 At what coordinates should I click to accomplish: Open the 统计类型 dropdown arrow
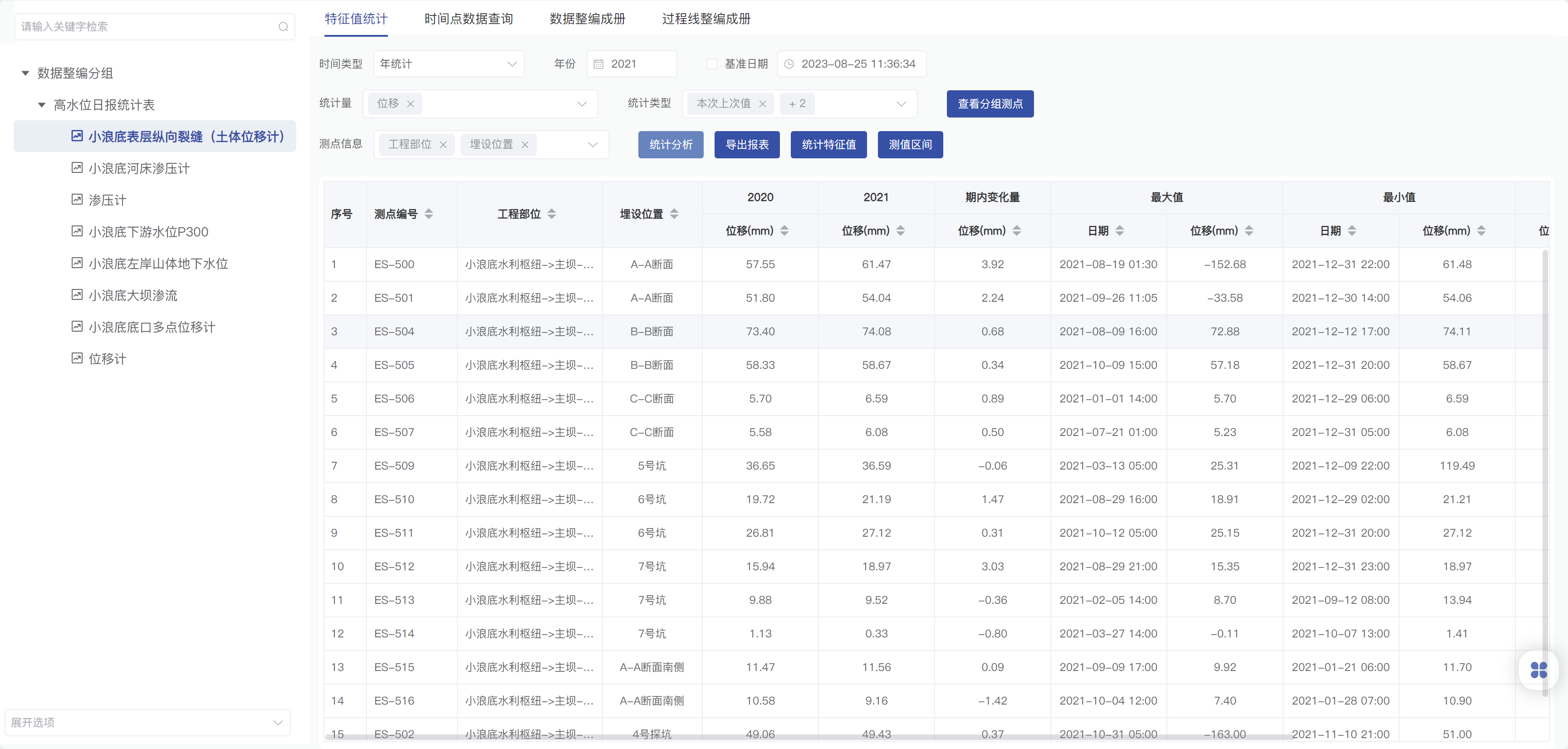901,104
